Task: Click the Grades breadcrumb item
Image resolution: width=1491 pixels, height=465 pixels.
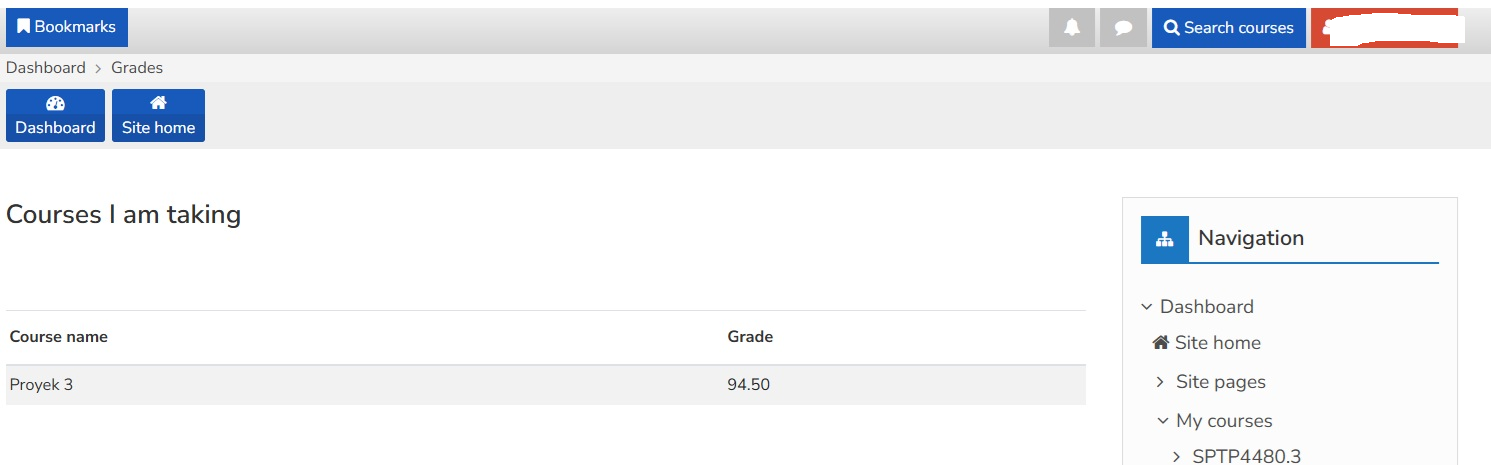Action: (x=137, y=68)
